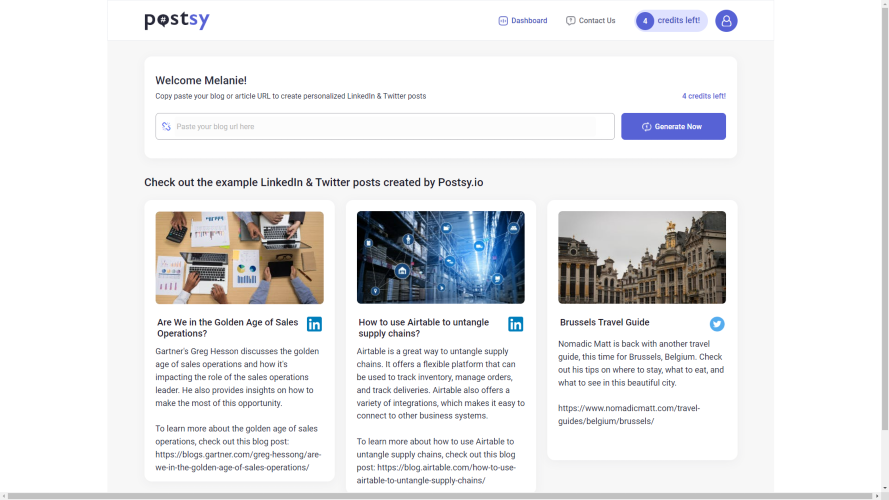
Task: Open the blogs.gartner.com link
Action: pos(238,461)
